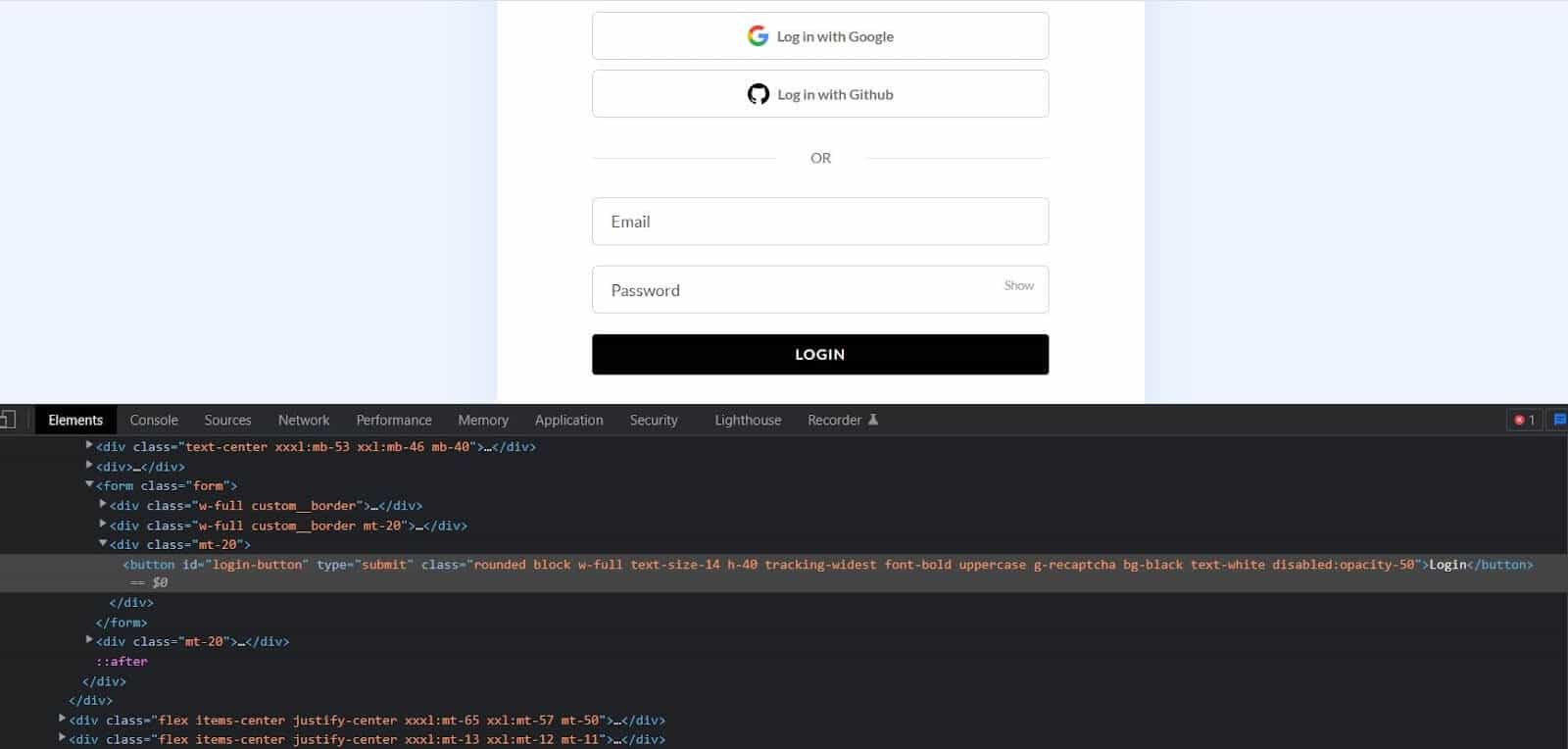Focus the Email input field
This screenshot has height=749, width=1568.
click(820, 222)
